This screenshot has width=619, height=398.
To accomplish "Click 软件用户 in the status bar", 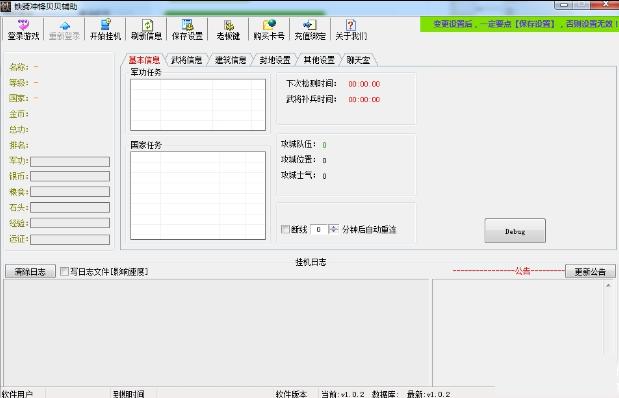I will pos(17,394).
